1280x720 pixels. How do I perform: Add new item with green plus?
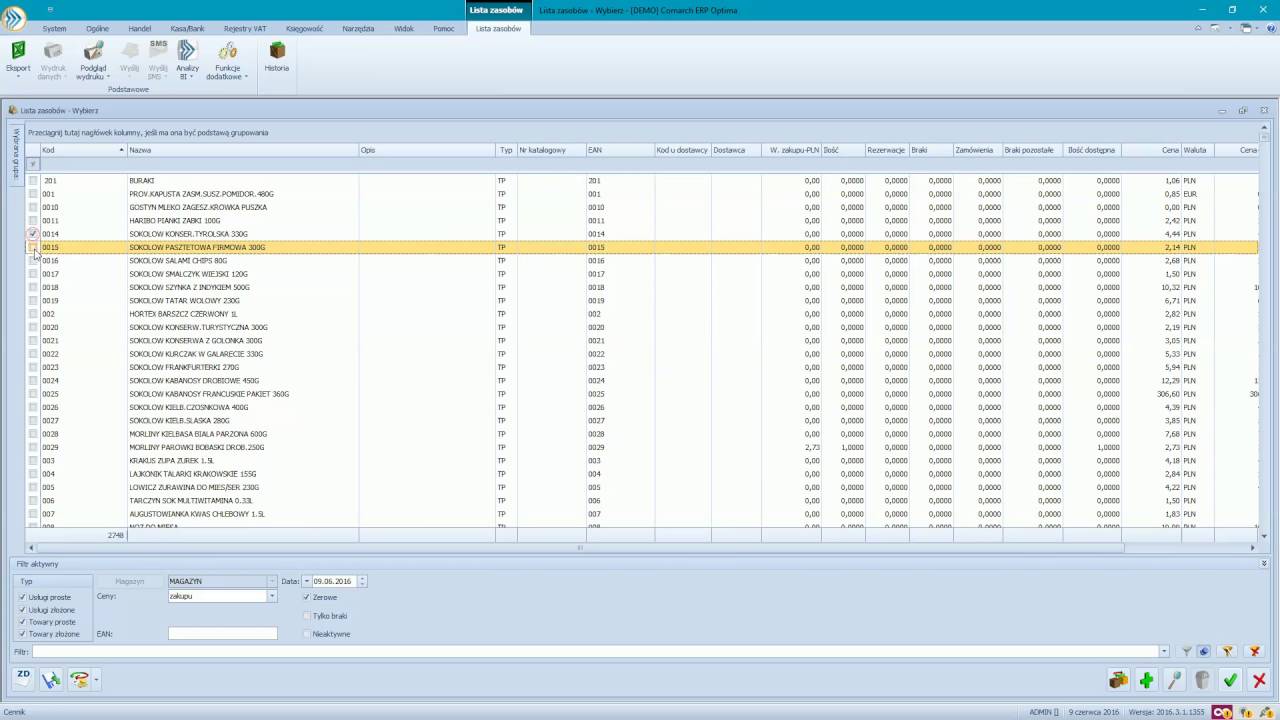pyautogui.click(x=1147, y=681)
